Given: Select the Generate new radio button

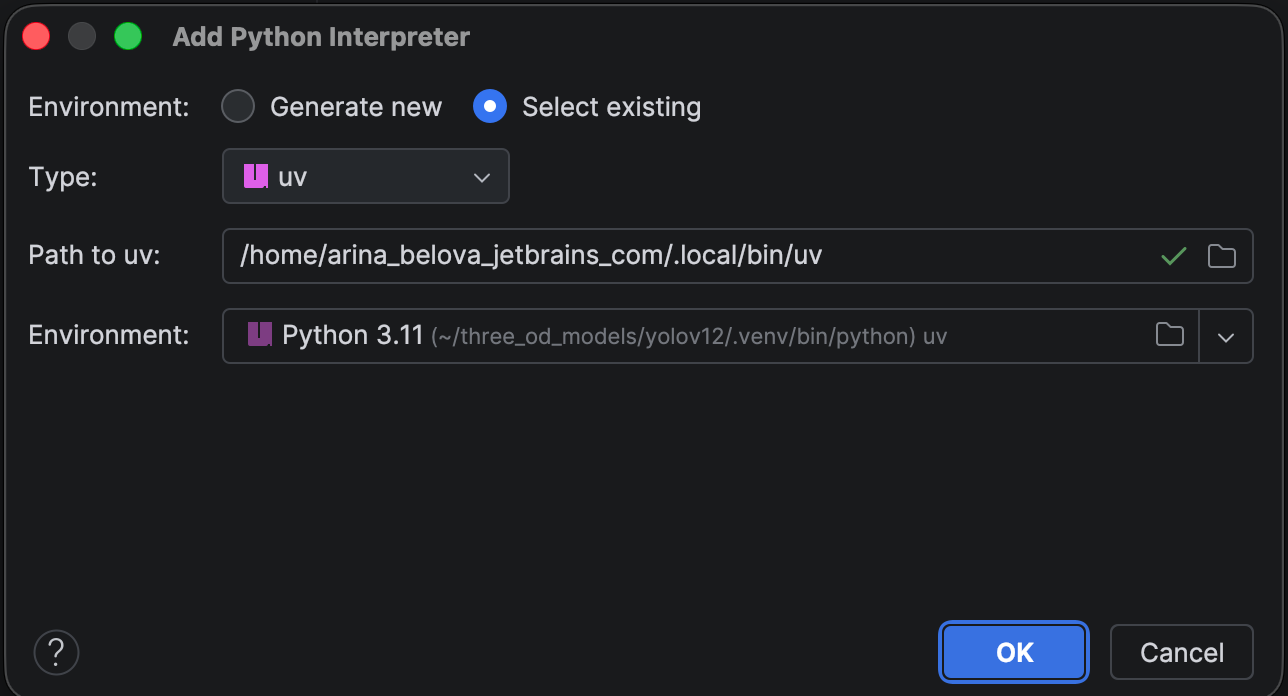Looking at the screenshot, I should click(x=238, y=107).
